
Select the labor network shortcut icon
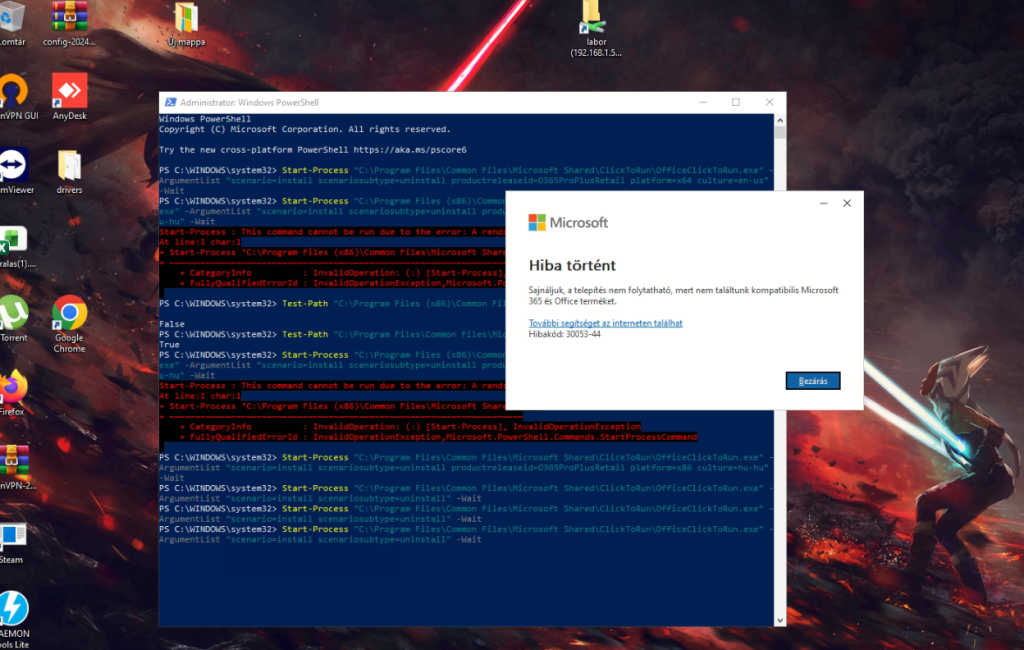coord(591,17)
